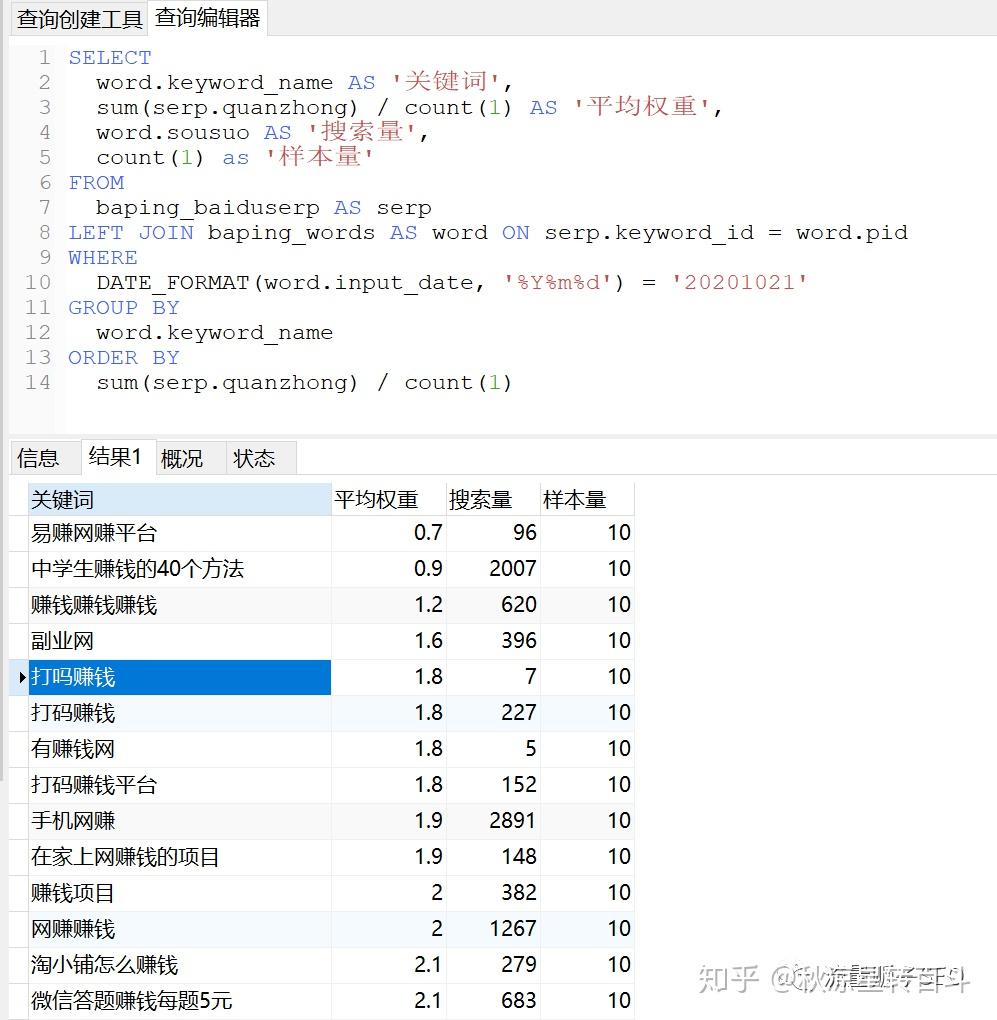Select the 赚钱赚钱赚钱 cell

179,605
